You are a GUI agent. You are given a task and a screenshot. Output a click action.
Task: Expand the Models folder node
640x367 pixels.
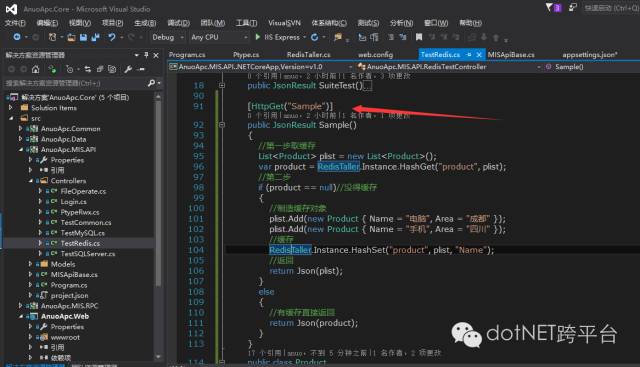click(x=31, y=264)
